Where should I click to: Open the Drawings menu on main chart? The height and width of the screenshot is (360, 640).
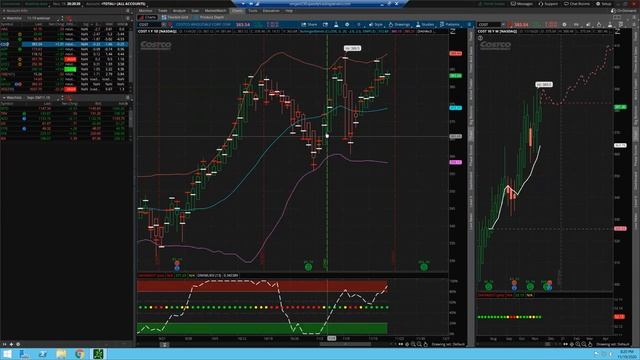(399, 24)
